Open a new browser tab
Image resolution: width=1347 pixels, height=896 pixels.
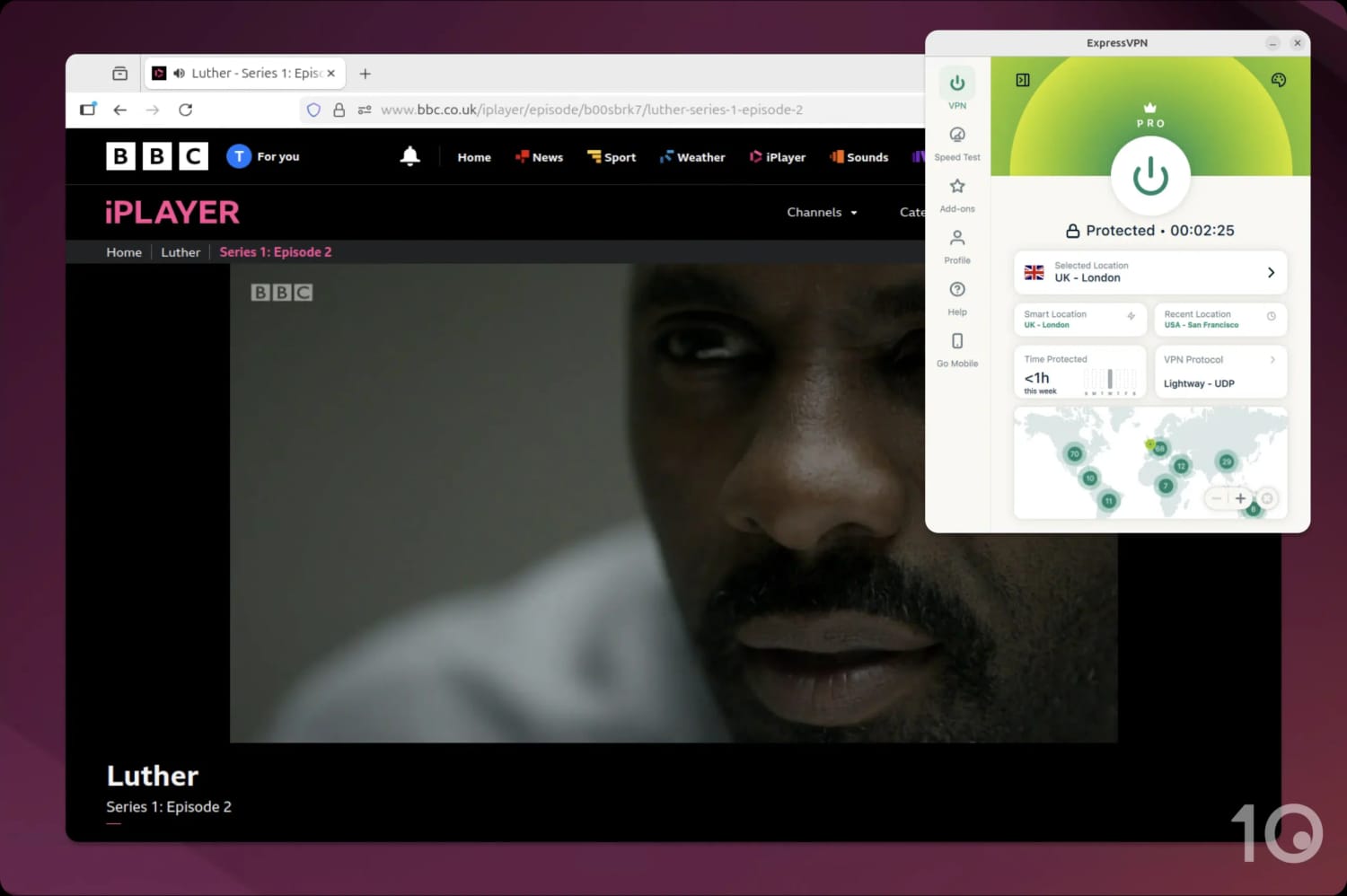click(x=365, y=74)
